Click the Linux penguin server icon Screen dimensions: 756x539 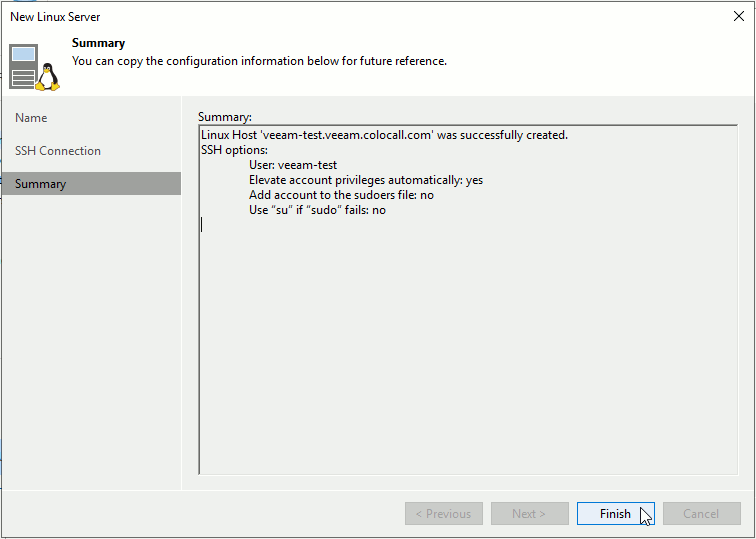pos(35,66)
